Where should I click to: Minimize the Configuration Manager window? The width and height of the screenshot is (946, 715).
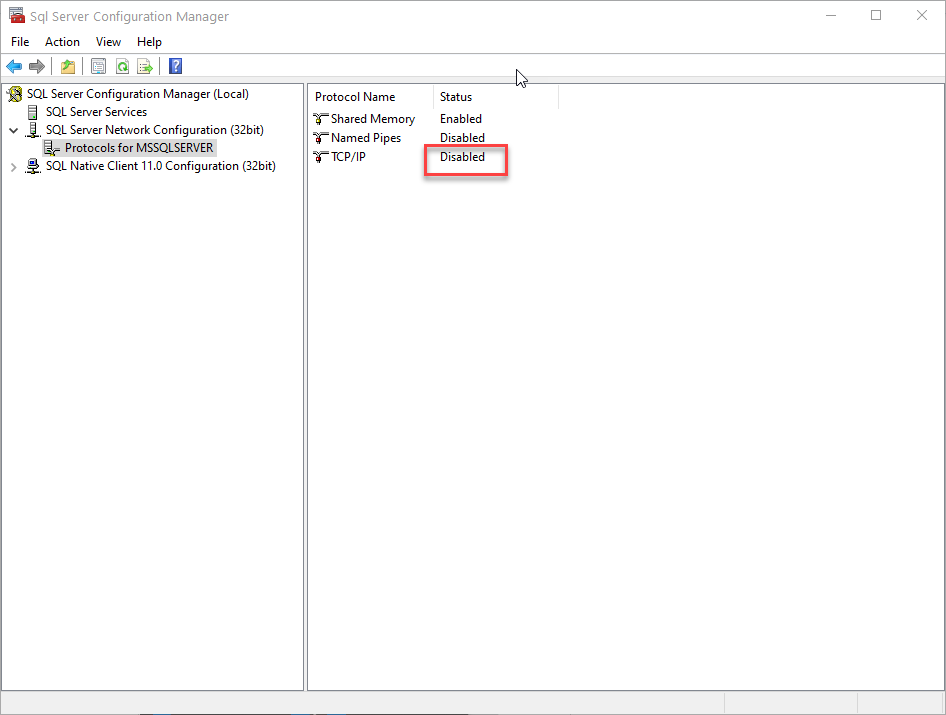(831, 16)
